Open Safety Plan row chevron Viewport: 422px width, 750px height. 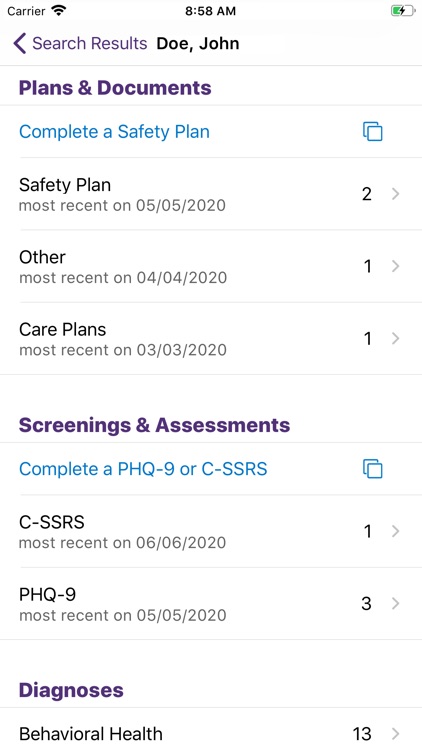(395, 194)
